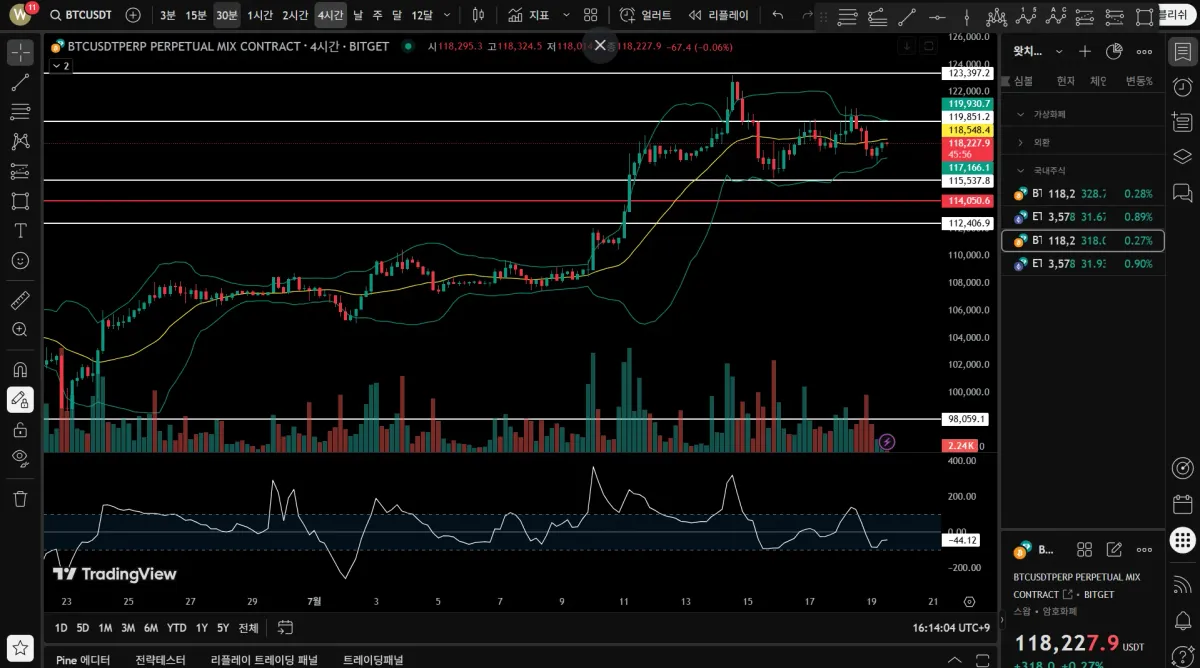1200x668 pixels.
Task: Create an 얼러트 alert
Action: pyautogui.click(x=645, y=15)
